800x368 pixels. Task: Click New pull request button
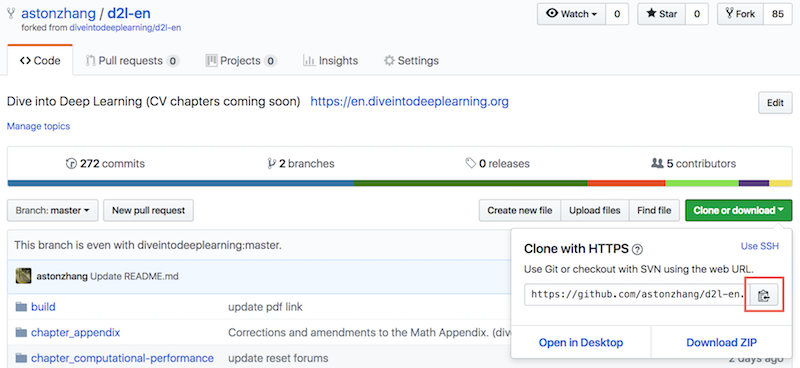pos(148,210)
